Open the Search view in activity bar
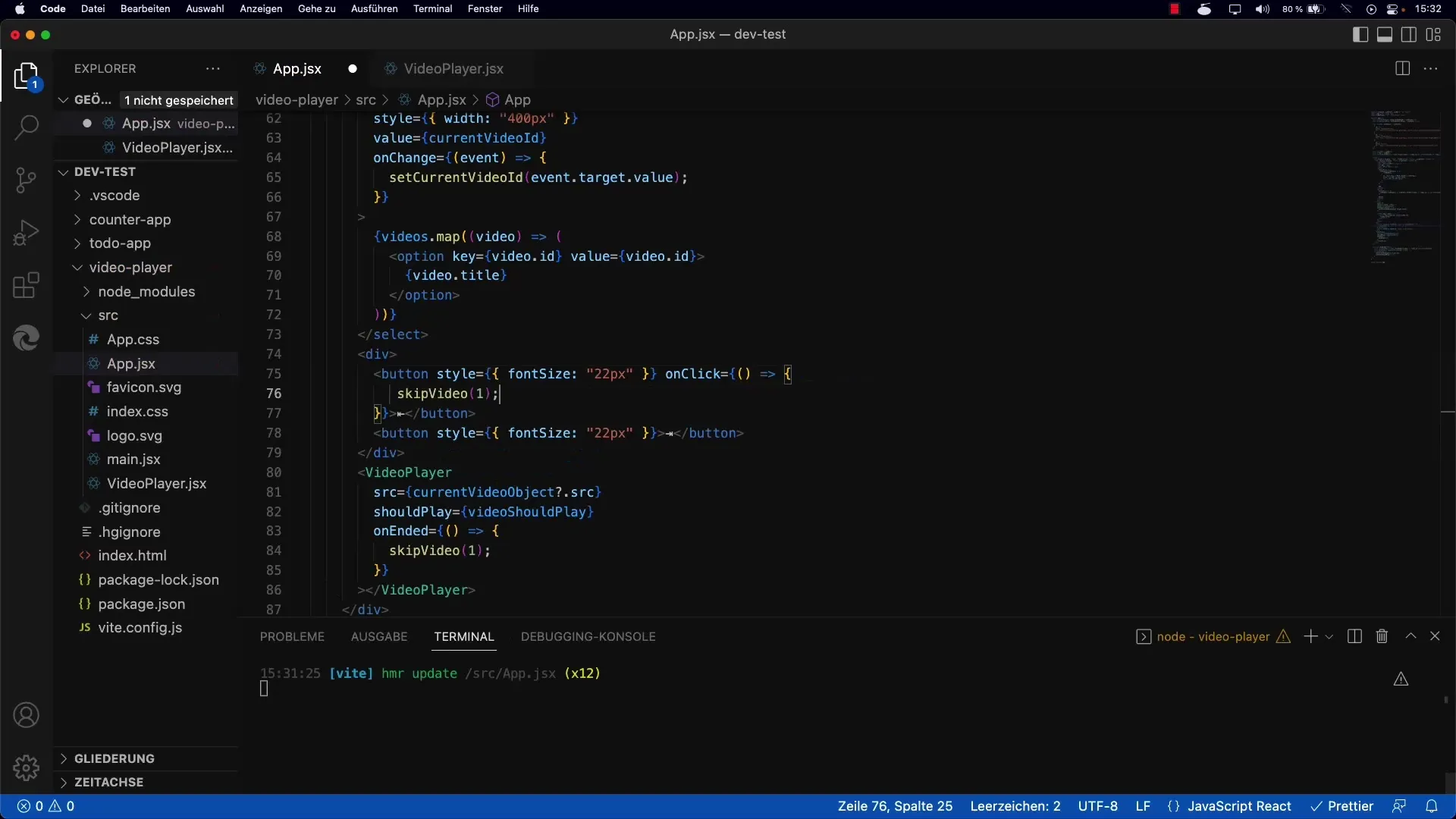This screenshot has width=1456, height=819. (27, 127)
